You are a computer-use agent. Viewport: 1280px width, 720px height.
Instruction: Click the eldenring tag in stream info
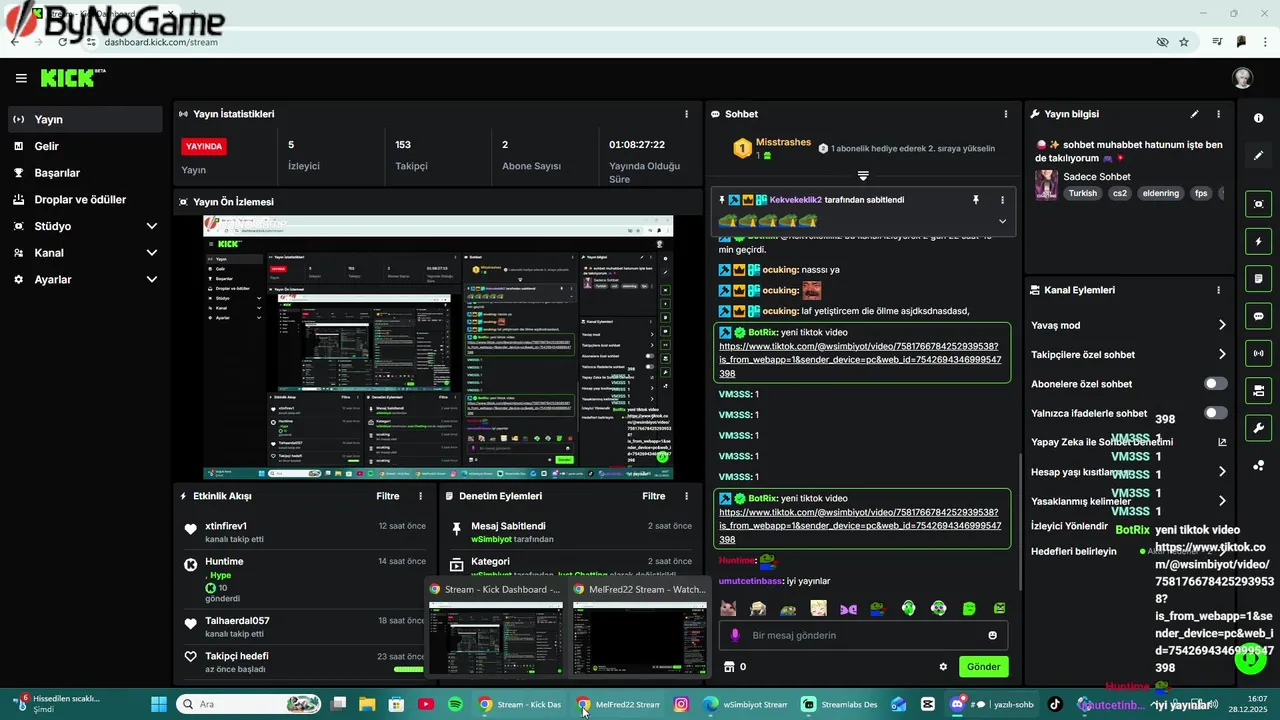click(1161, 193)
